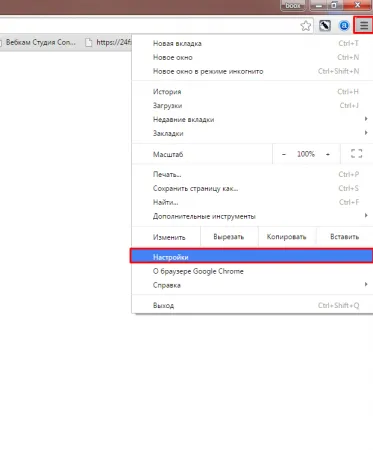The width and height of the screenshot is (373, 450).
Task: Open 'Вебкам Студия Con...' bookmark
Action: (x=38, y=42)
